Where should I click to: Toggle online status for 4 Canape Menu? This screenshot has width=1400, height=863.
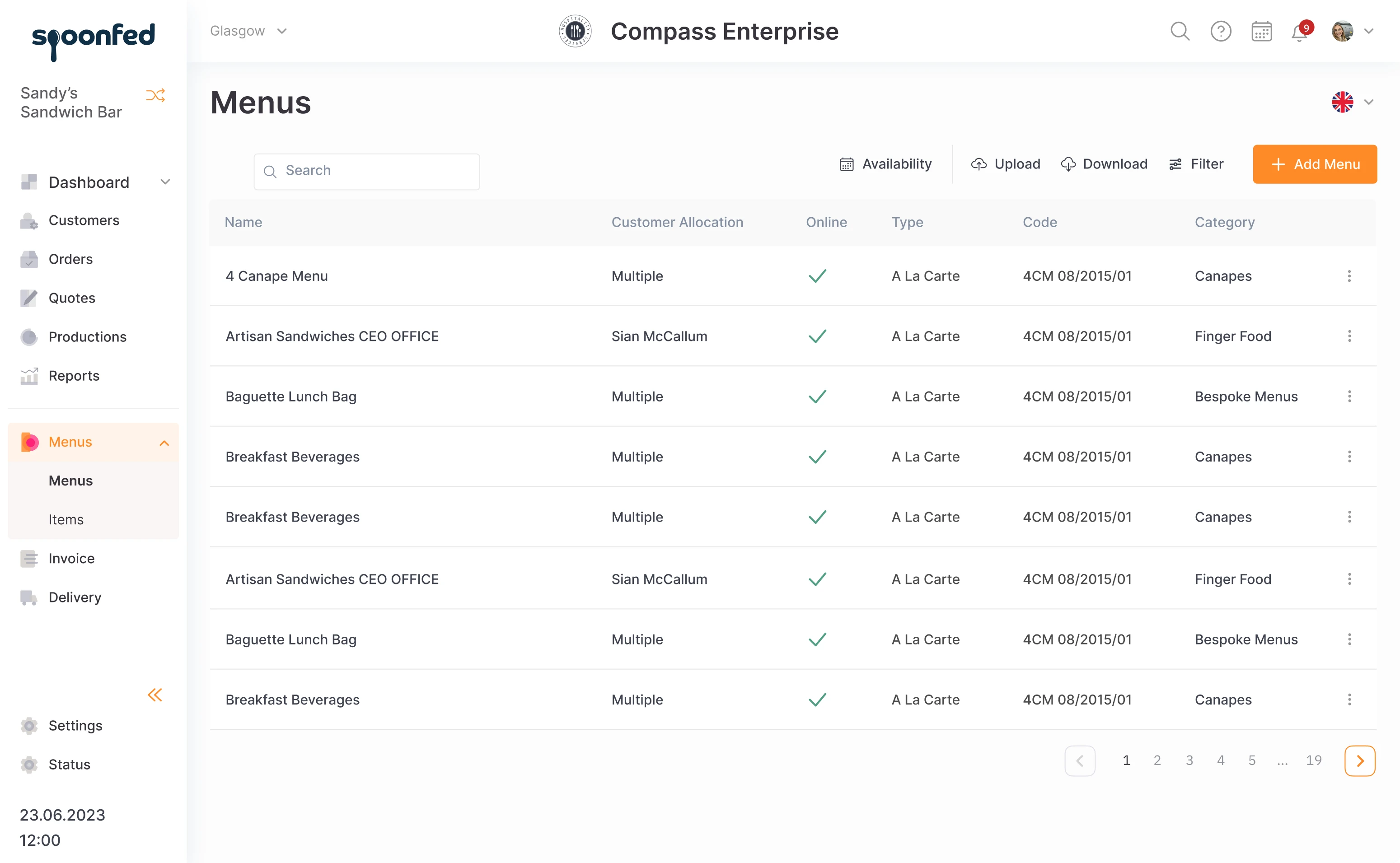tap(816, 275)
